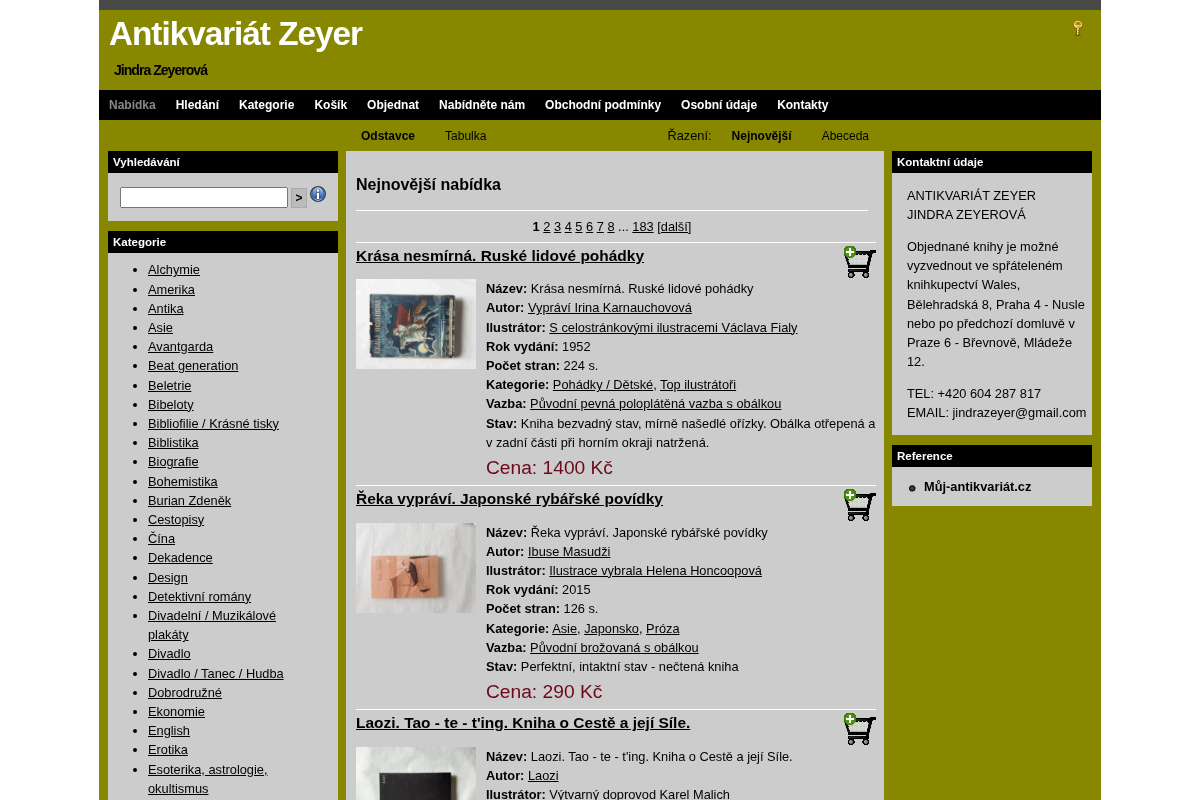Click Krása nesmírná book cover thumbnail
Viewport: 1200px width, 800px height.
pos(416,324)
